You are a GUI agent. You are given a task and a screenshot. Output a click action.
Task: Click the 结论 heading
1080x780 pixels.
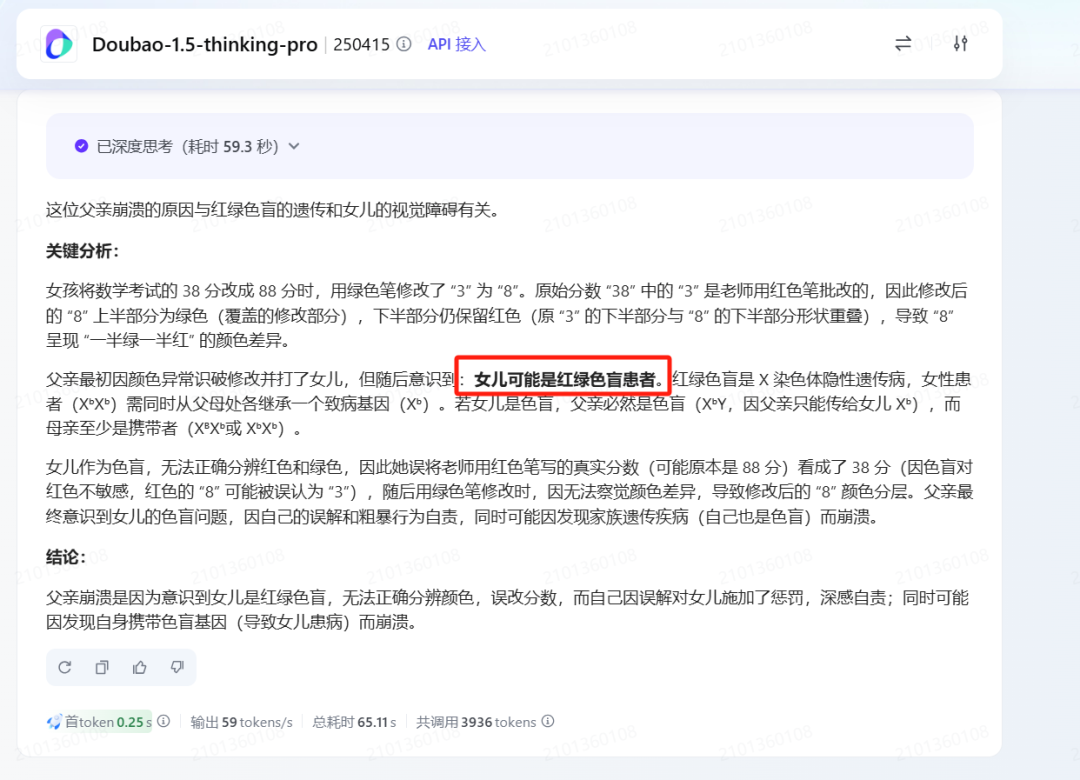tap(65, 557)
